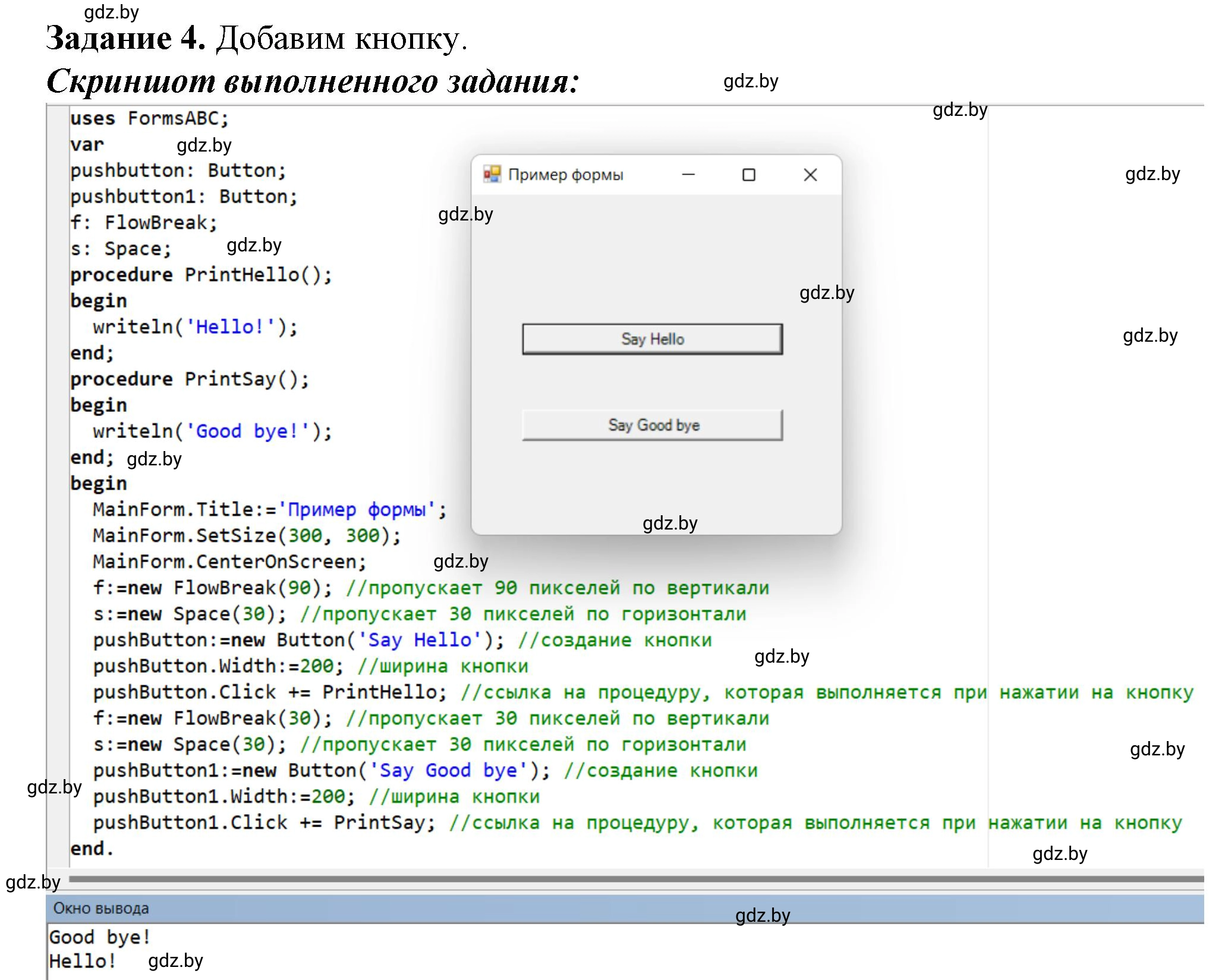Viewport: 1225px width, 980px height.
Task: Click the final 'end.' line
Action: pyautogui.click(x=92, y=849)
